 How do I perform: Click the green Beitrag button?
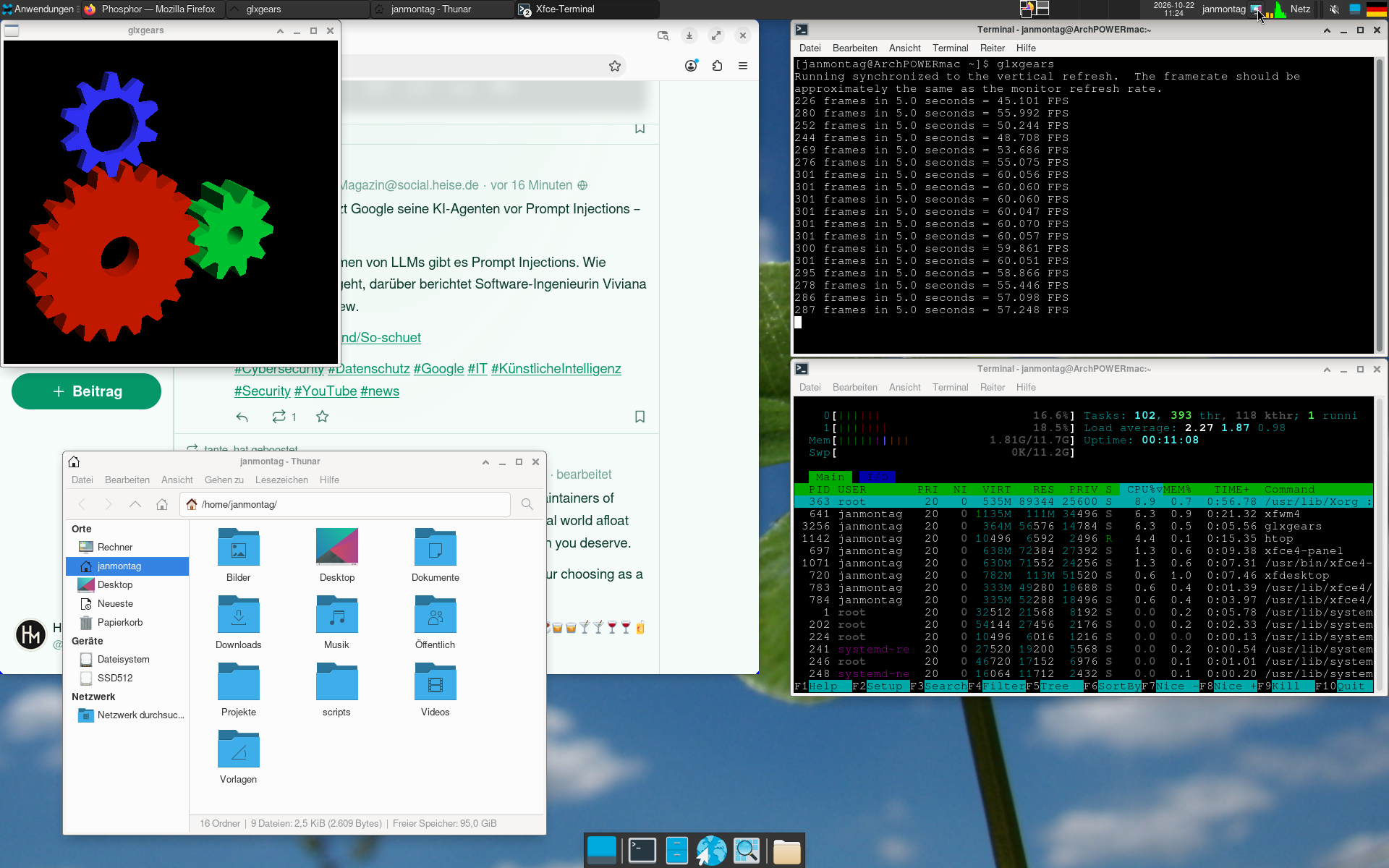coord(86,391)
